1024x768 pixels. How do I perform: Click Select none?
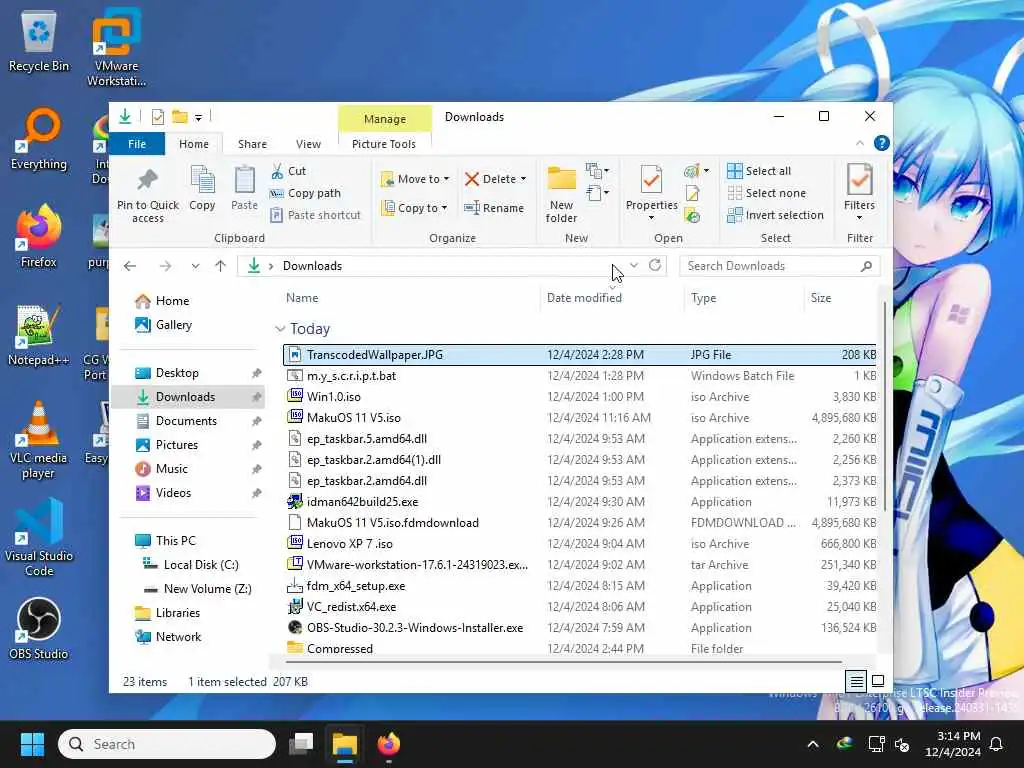(x=767, y=193)
